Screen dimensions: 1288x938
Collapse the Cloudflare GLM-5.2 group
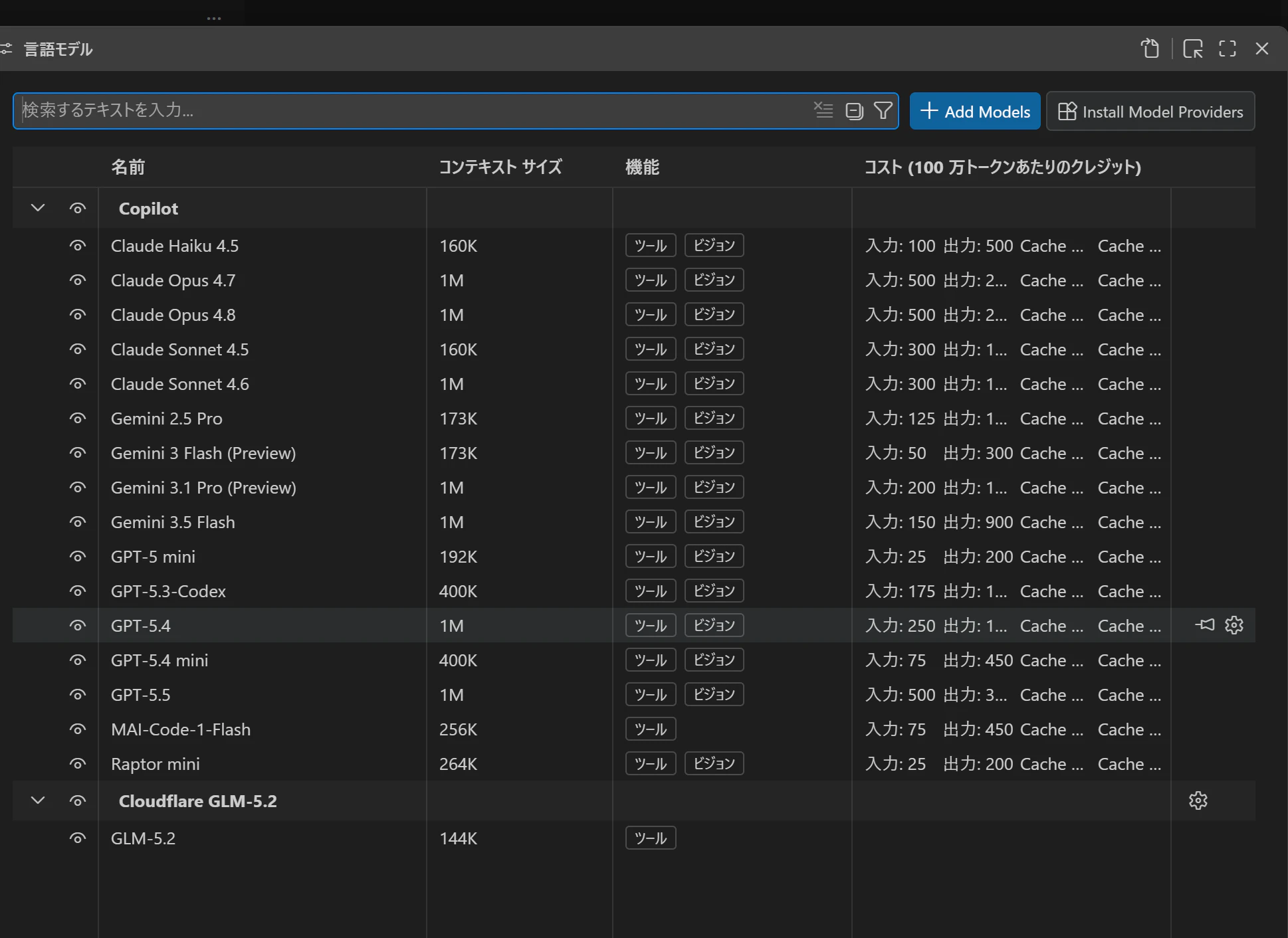click(38, 800)
